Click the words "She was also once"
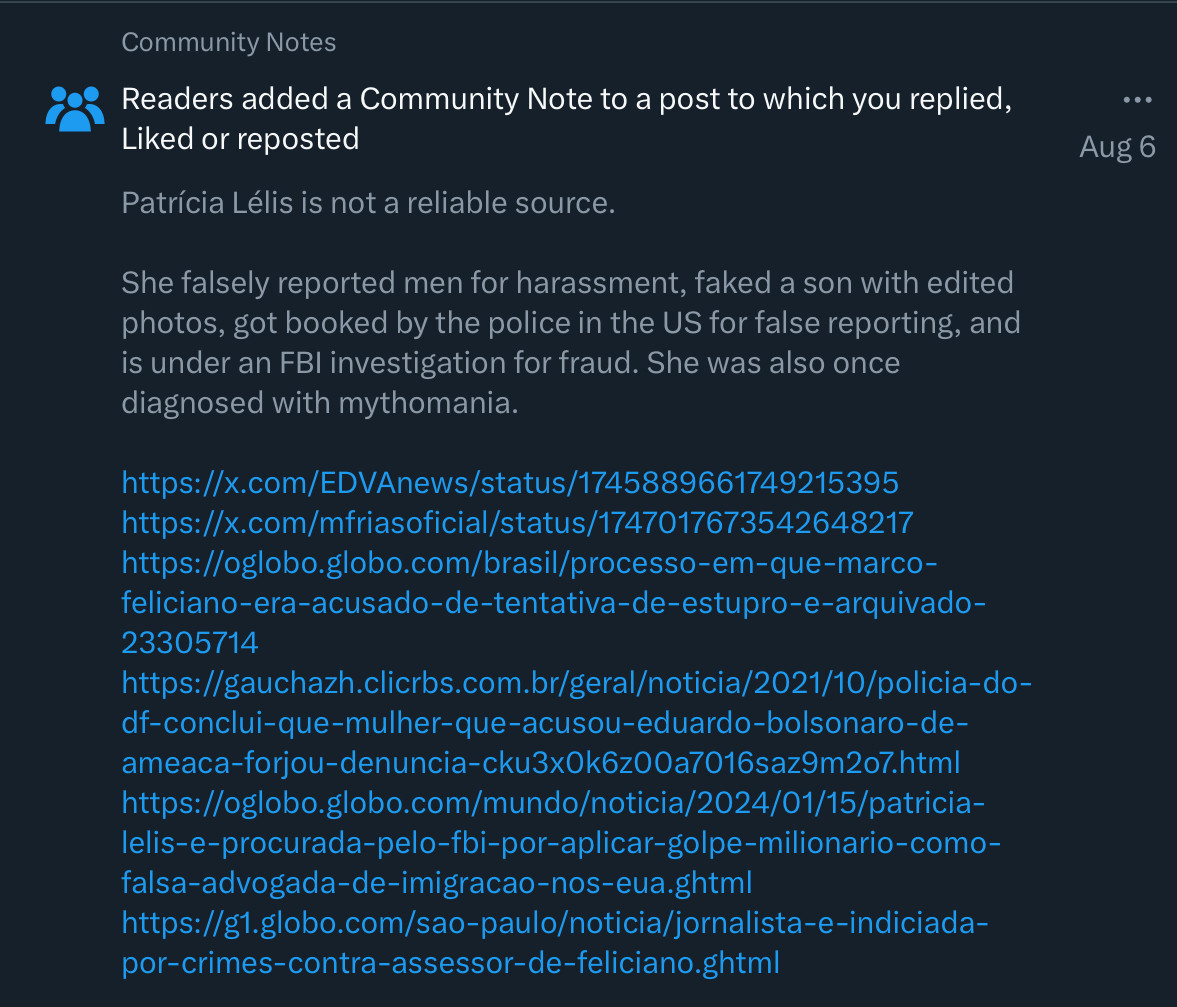This screenshot has width=1177, height=1007. 773,363
